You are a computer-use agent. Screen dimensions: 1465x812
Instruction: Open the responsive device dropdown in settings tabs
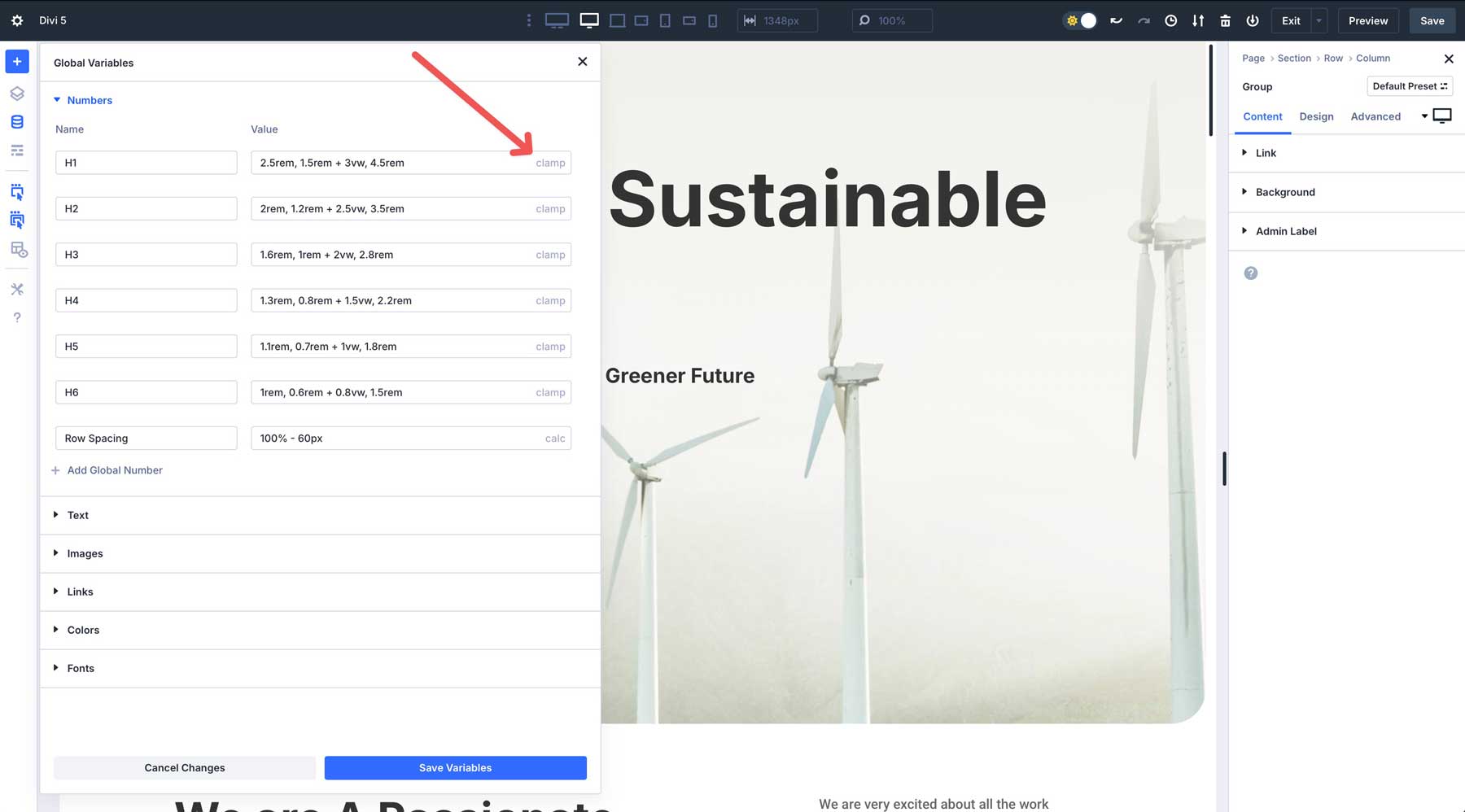pos(1437,116)
